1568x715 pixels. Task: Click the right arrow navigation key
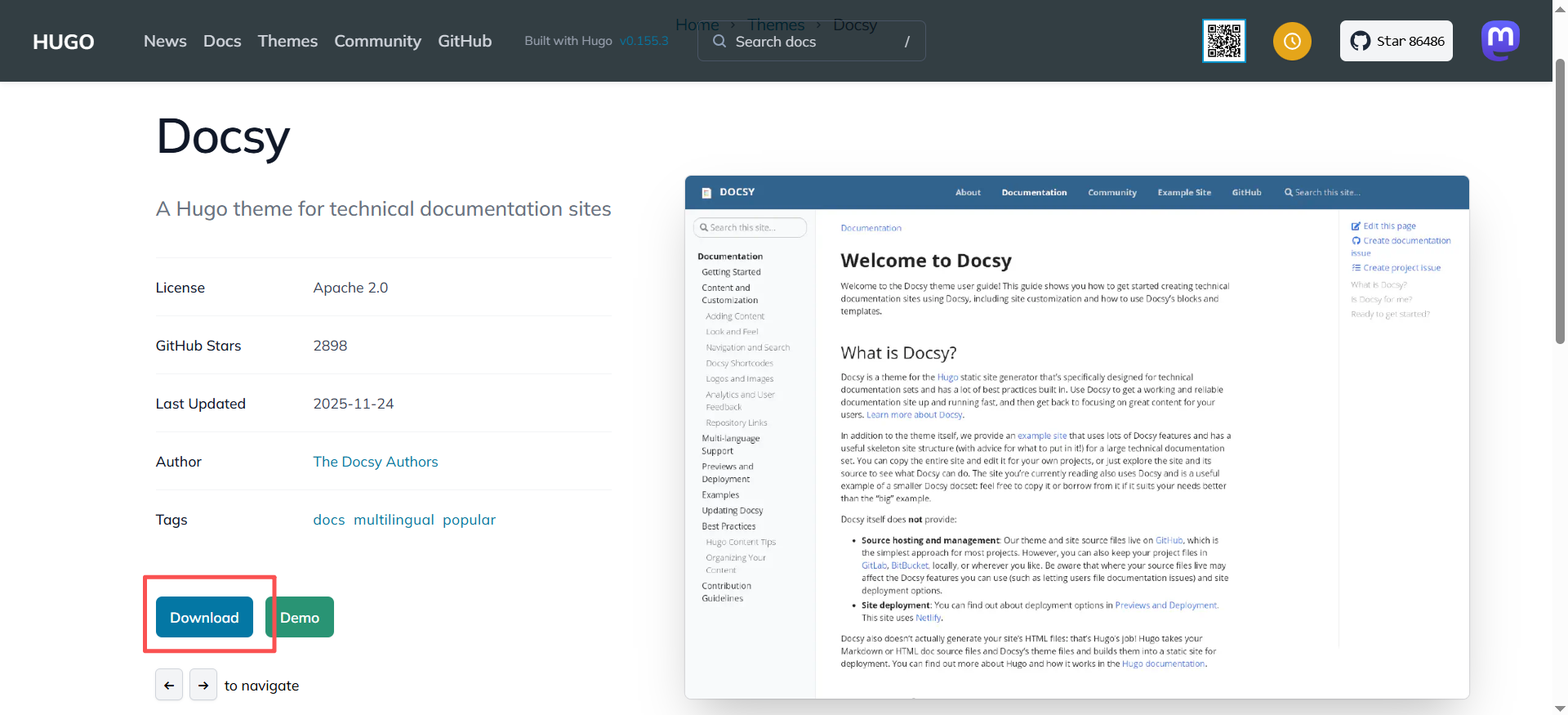pos(203,685)
